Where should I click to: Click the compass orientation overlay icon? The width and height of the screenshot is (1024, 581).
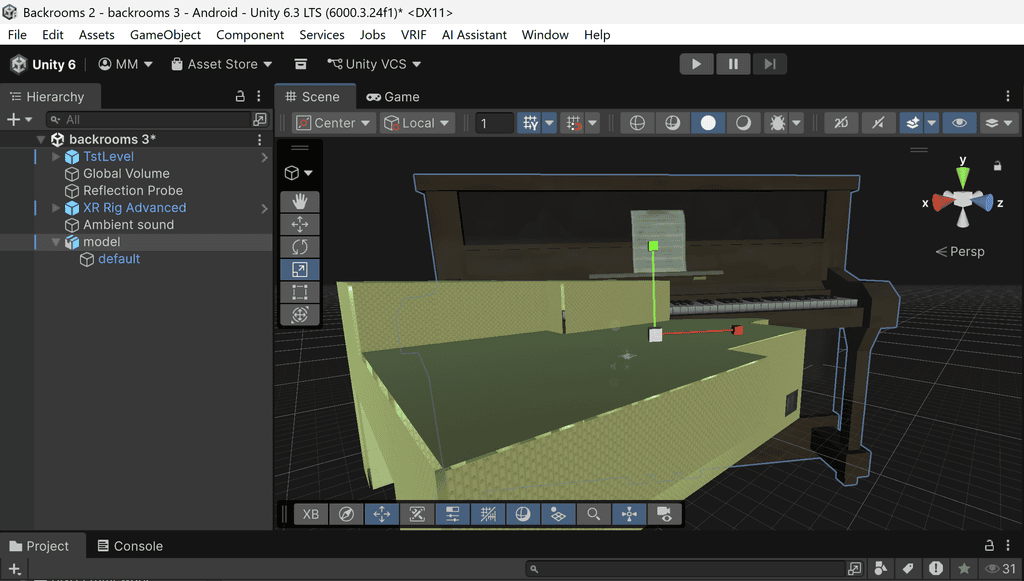346,514
